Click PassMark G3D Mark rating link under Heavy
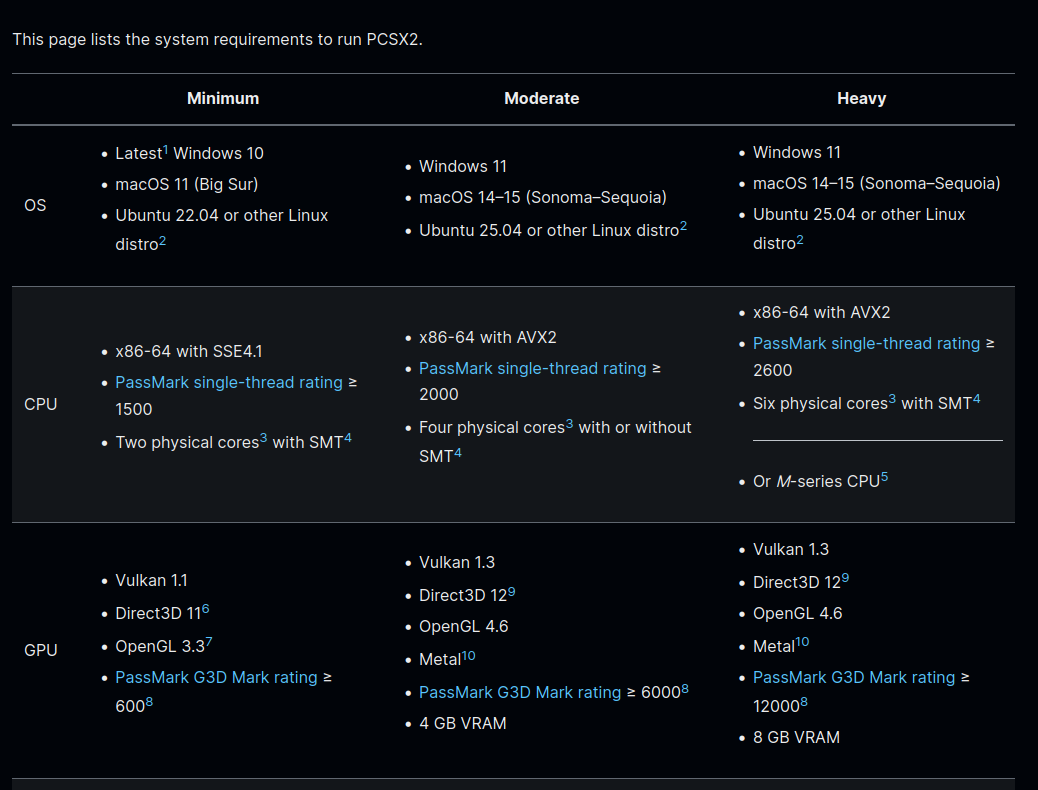Screen dimensions: 1038x790 (x=854, y=677)
